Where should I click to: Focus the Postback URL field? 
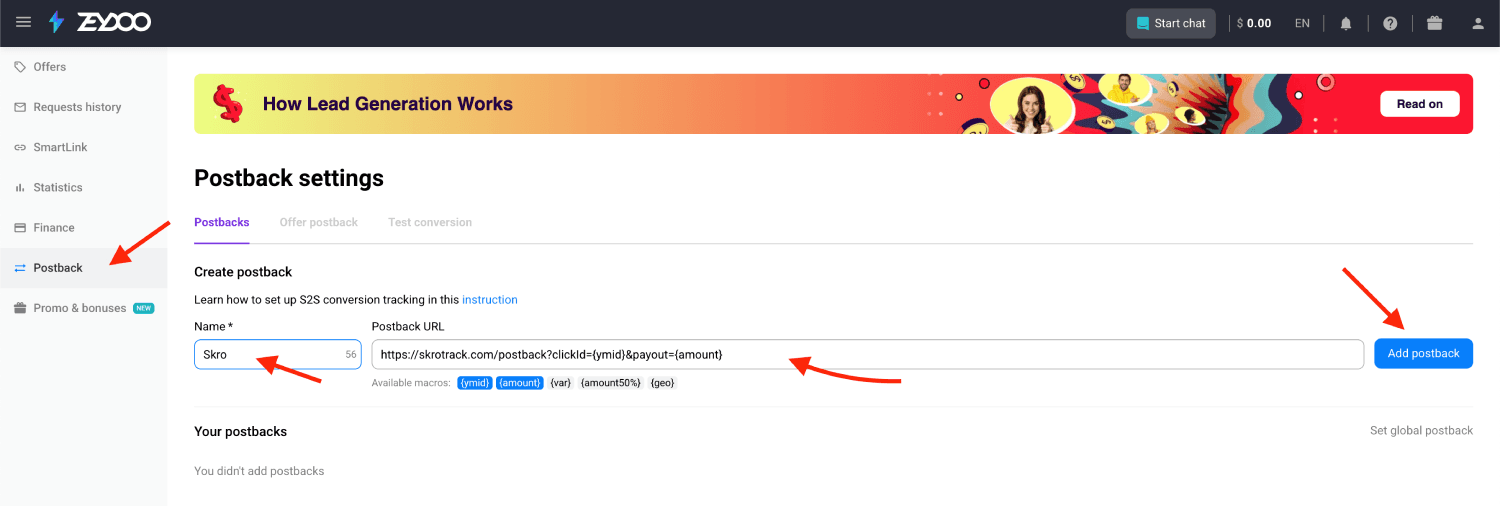[868, 354]
